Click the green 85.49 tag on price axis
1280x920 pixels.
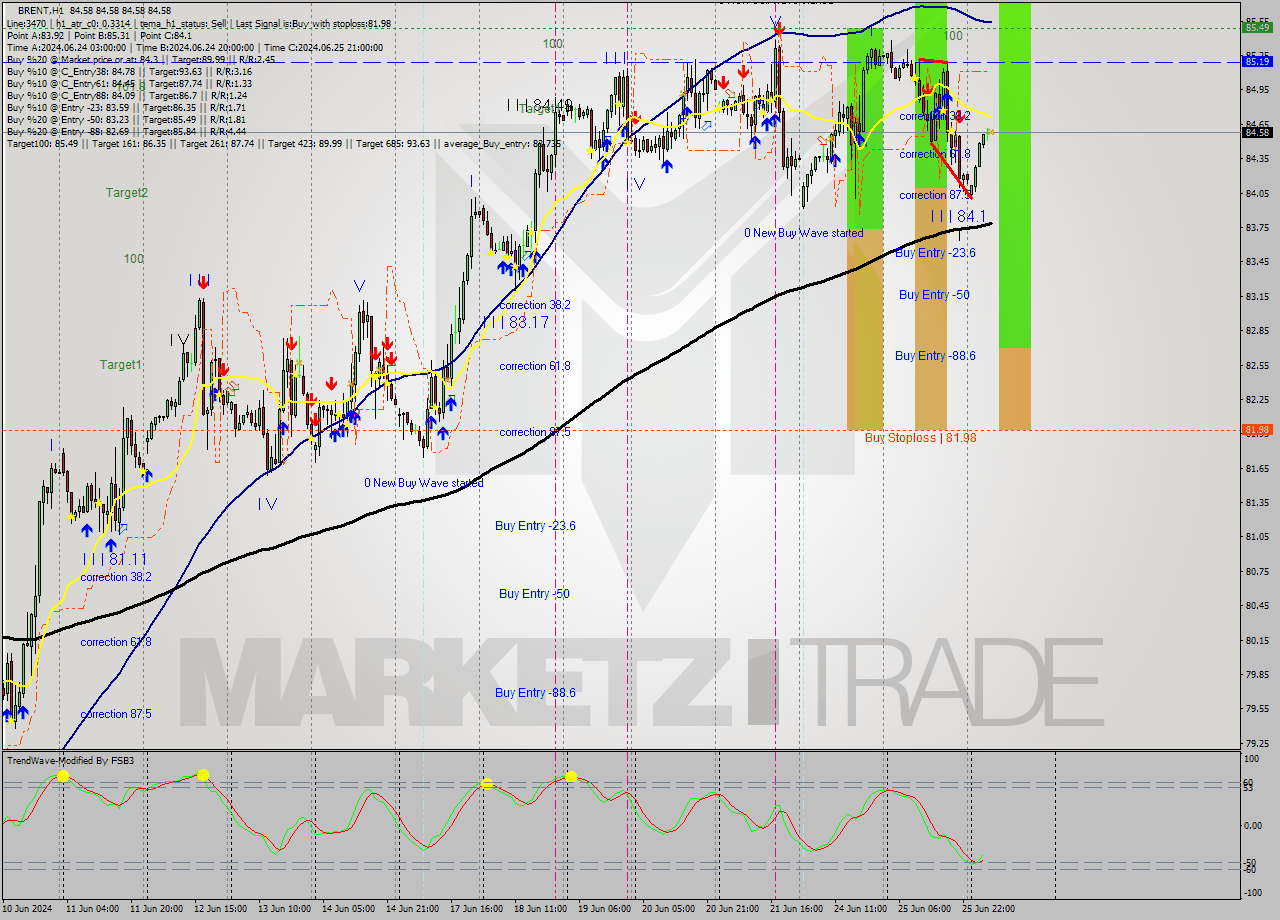[1257, 27]
